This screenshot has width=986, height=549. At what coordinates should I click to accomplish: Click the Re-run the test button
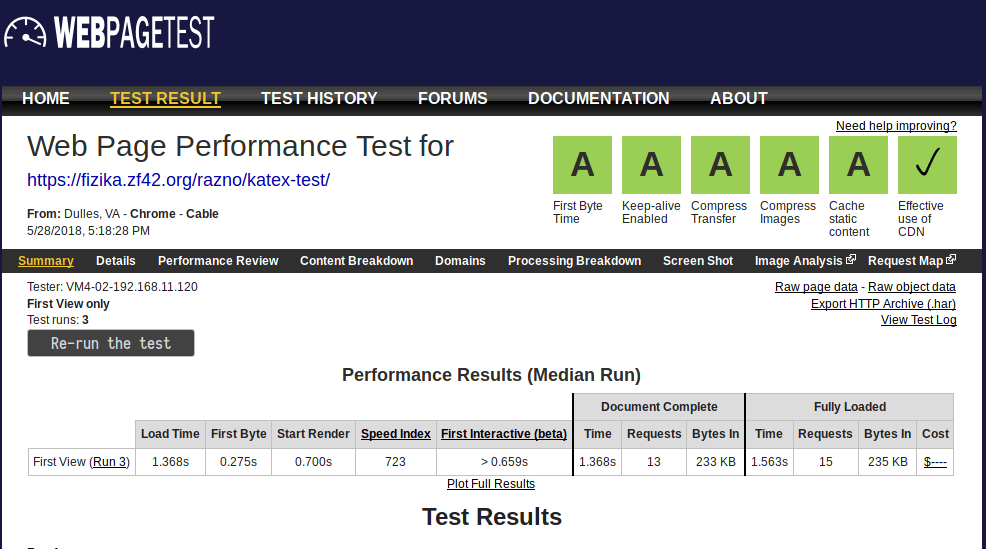(111, 343)
